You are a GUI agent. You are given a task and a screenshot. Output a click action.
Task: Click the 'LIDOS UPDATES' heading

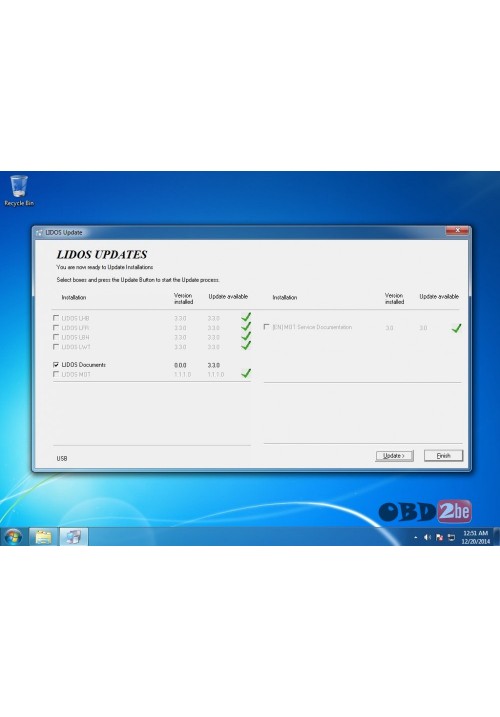click(102, 254)
